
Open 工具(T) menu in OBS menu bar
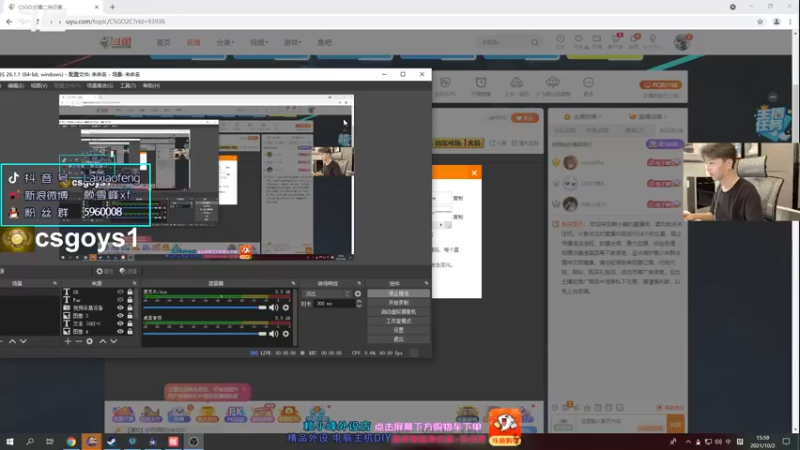tap(128, 86)
